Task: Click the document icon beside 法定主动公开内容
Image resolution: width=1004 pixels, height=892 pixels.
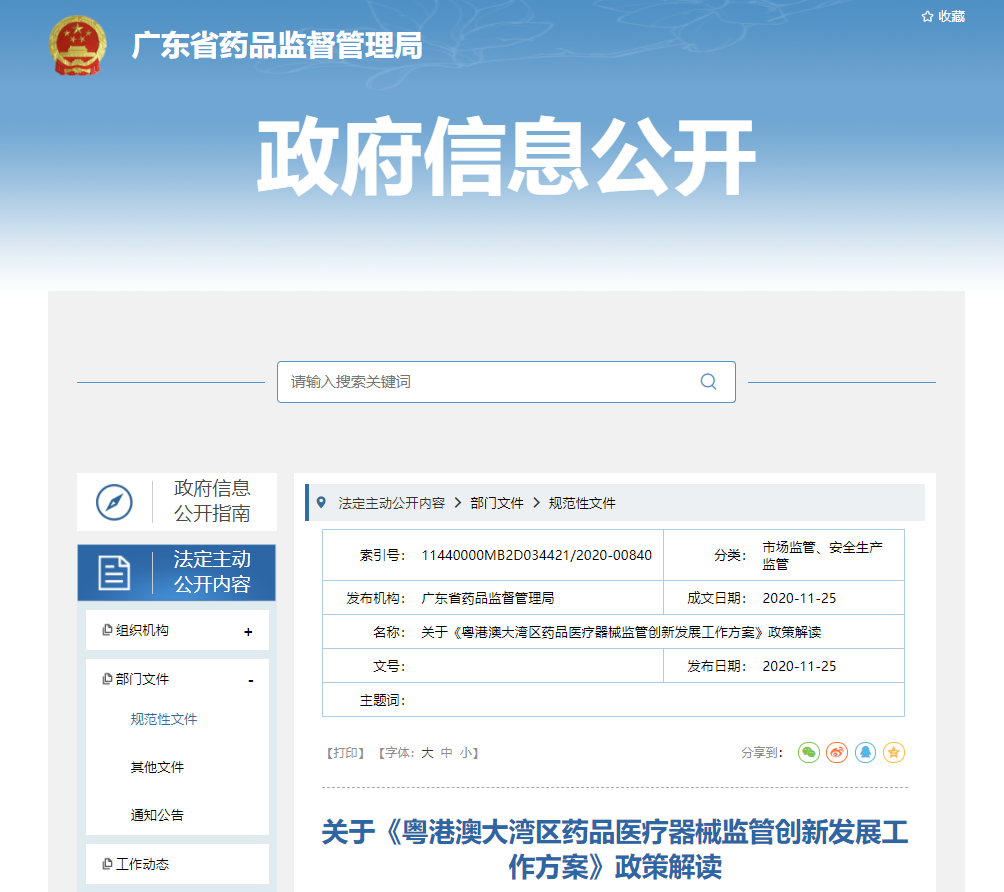Action: (x=117, y=571)
